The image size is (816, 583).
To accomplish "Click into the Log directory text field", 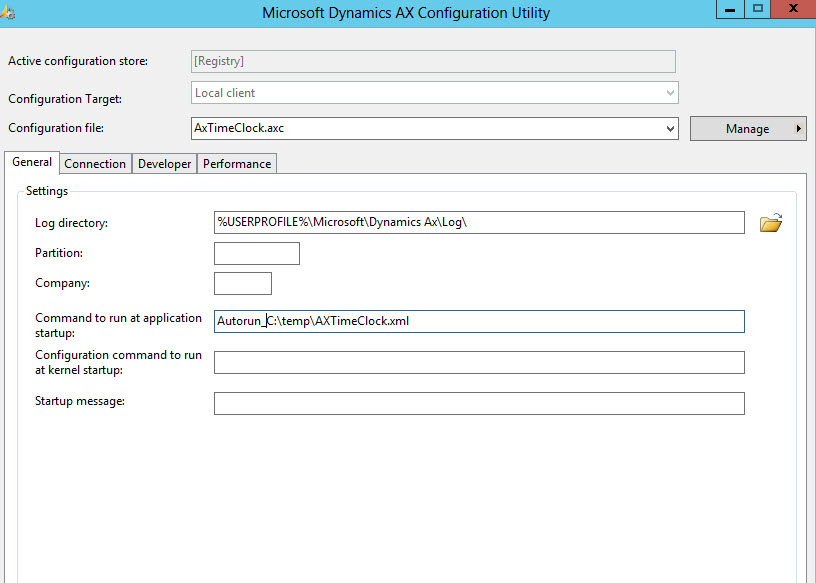I will tap(478, 222).
